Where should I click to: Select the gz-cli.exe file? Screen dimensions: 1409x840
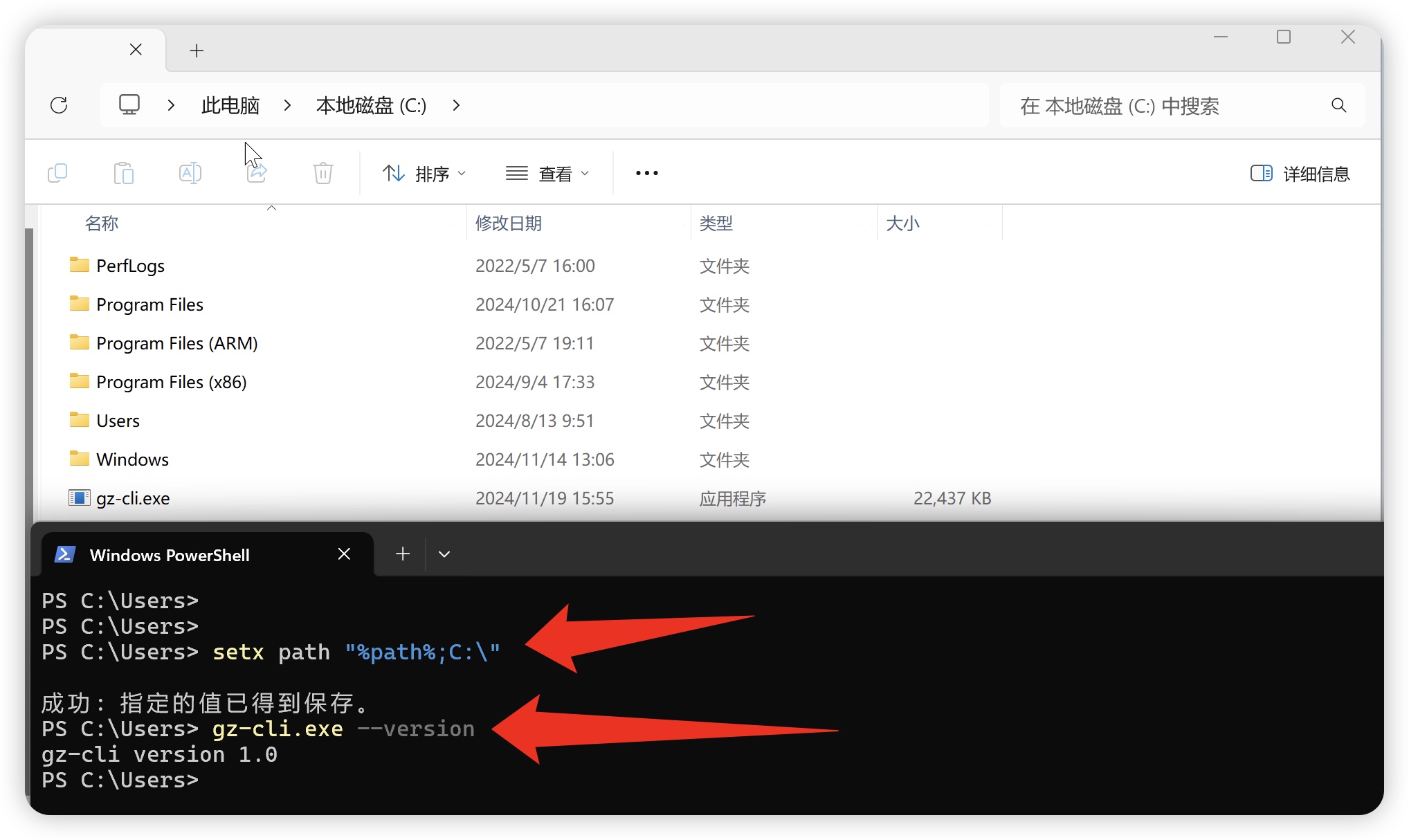point(133,498)
